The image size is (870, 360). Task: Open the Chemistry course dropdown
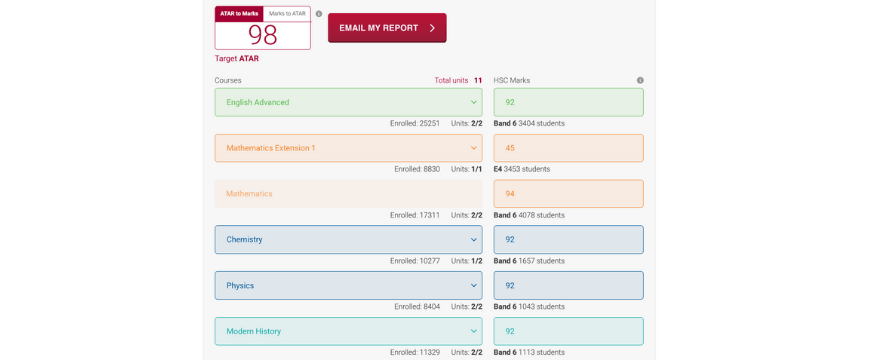coord(348,240)
